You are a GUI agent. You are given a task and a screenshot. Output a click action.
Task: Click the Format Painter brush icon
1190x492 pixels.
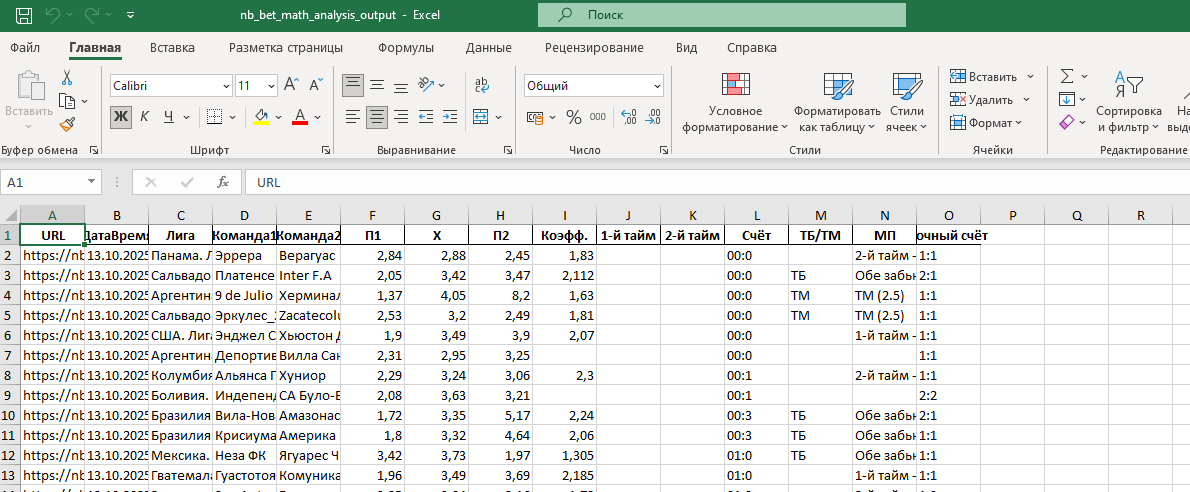click(x=67, y=124)
